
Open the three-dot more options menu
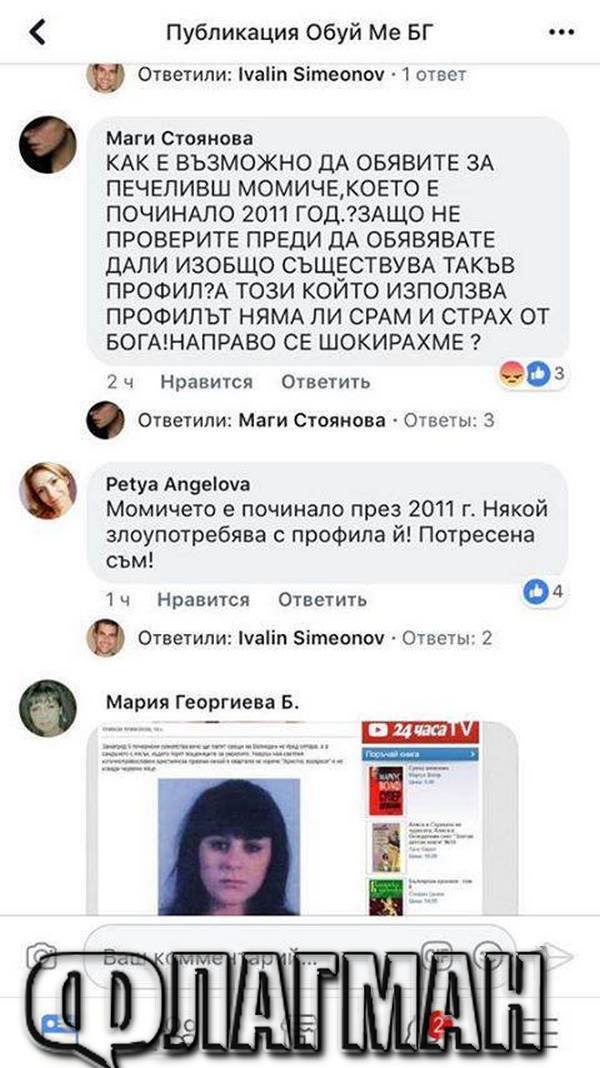pyautogui.click(x=561, y=33)
